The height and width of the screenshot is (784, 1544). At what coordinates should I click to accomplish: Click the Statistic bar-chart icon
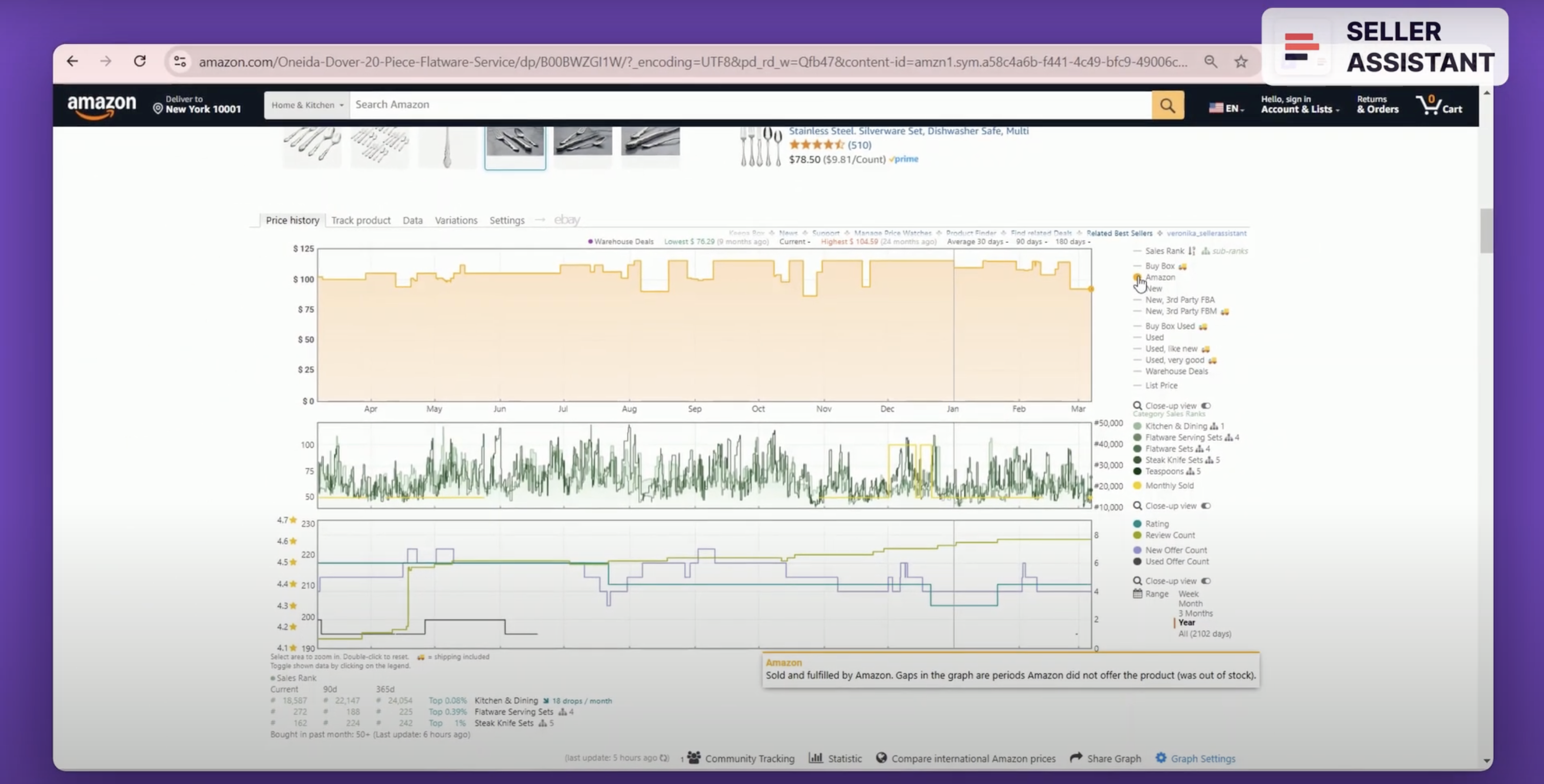816,757
